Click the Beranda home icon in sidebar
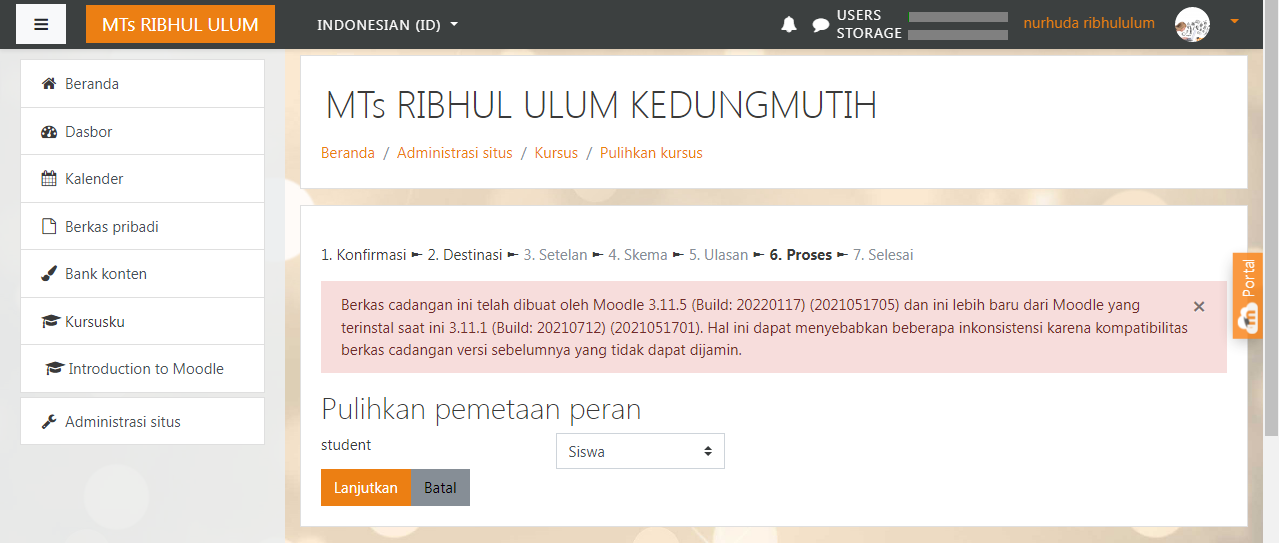1279x543 pixels. tap(49, 84)
